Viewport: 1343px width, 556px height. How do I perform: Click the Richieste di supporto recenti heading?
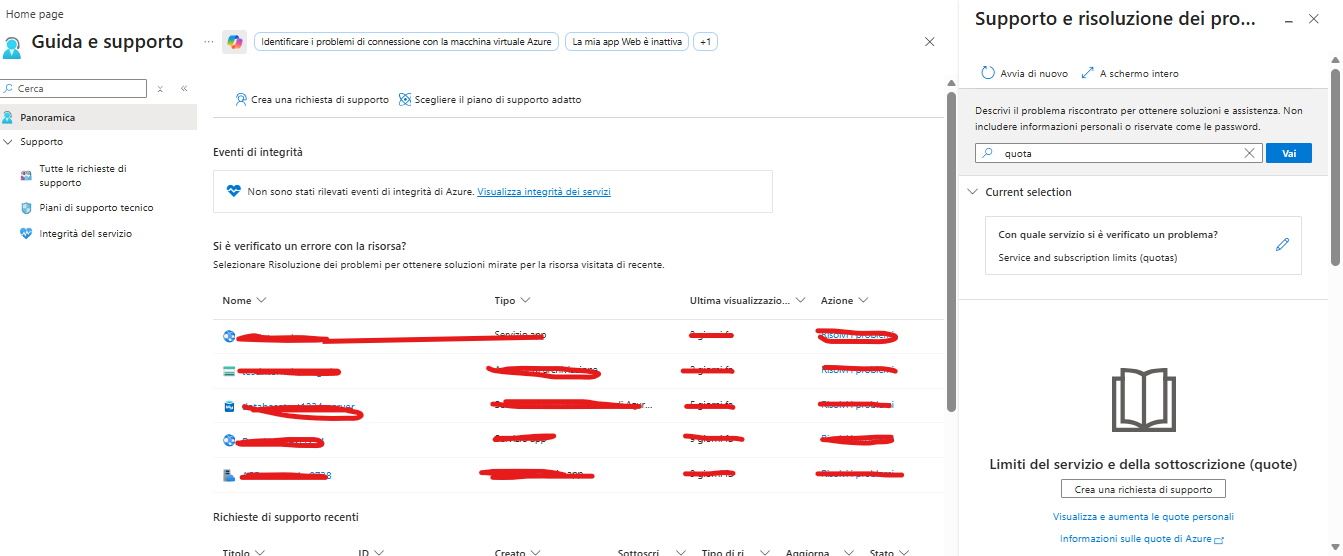286,517
